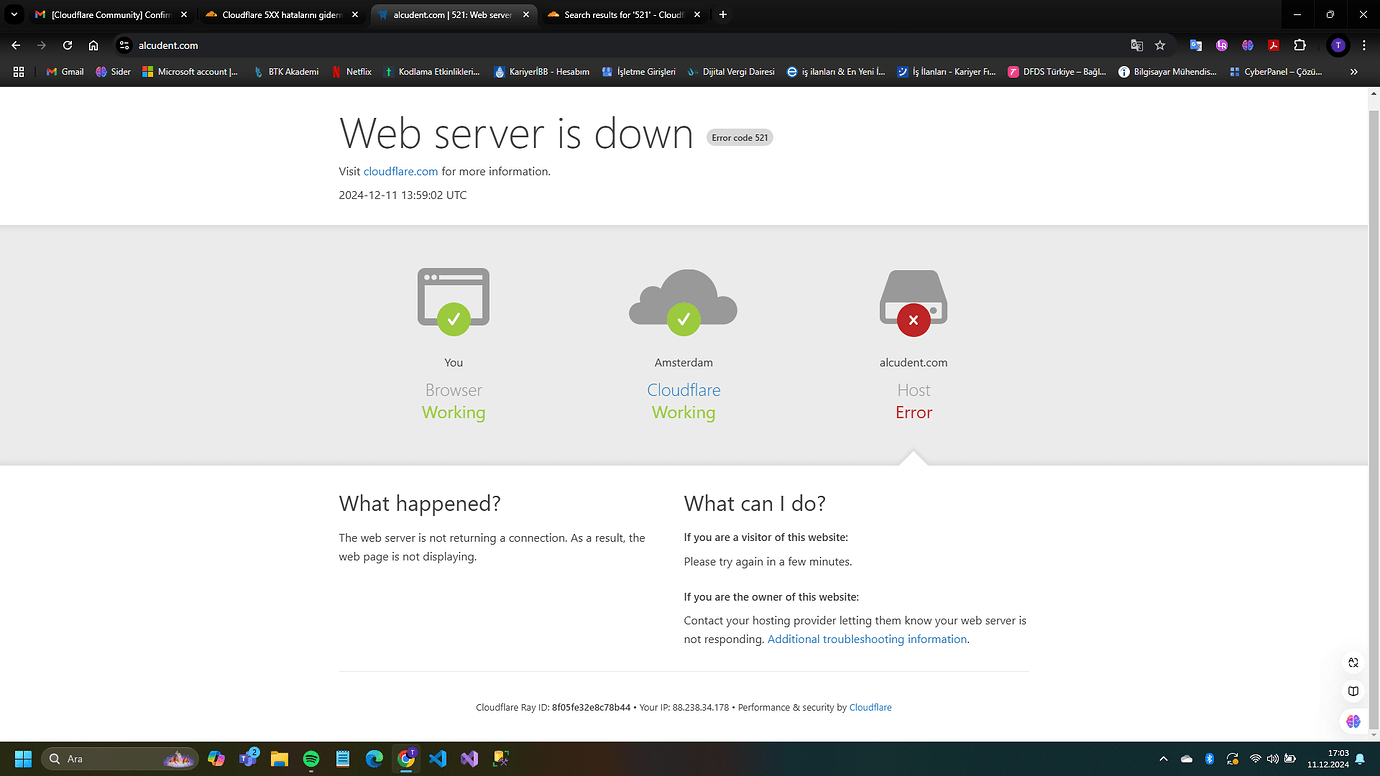Open Additional troubleshooting information link
The height and width of the screenshot is (776, 1380).
click(x=867, y=639)
